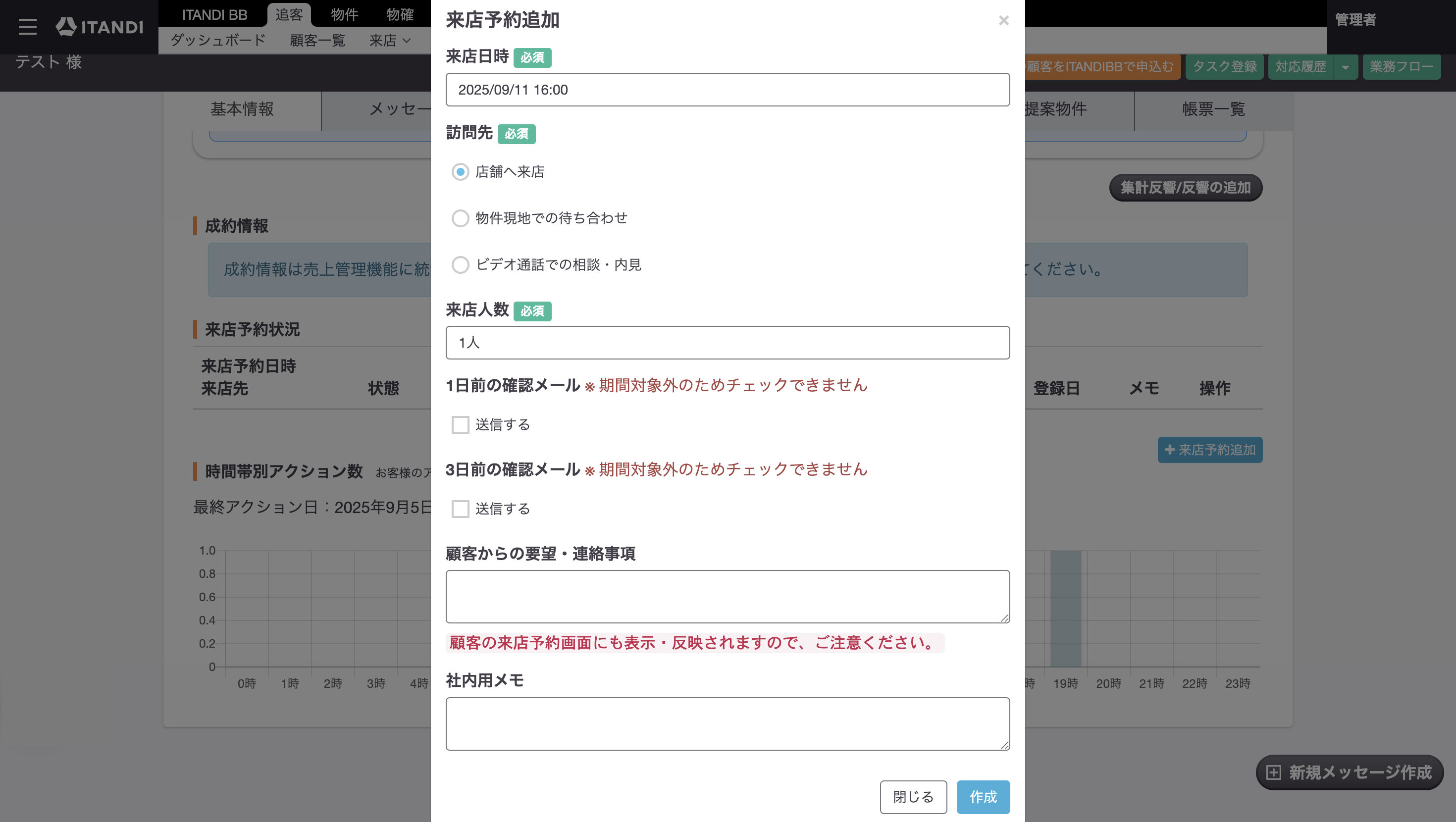
Task: Open the ITANDI BB tab
Action: point(214,15)
